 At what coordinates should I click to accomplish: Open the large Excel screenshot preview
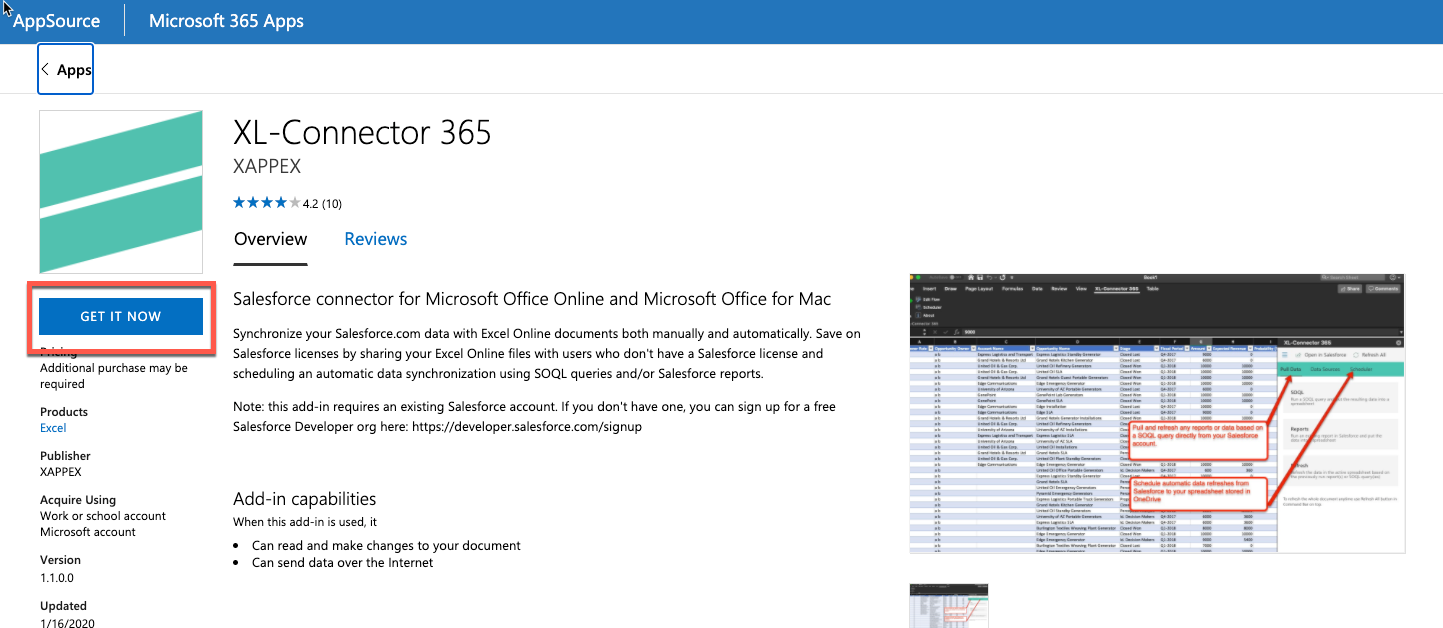pos(1157,412)
